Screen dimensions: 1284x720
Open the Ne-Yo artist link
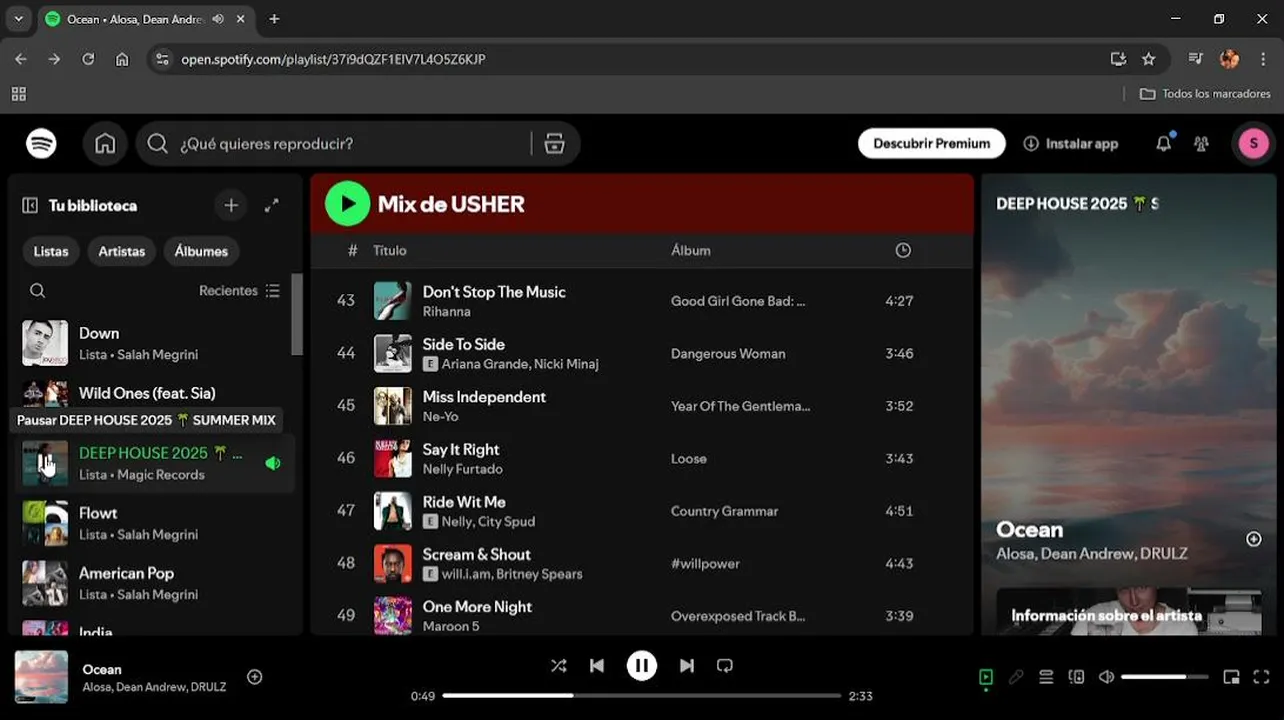440,417
